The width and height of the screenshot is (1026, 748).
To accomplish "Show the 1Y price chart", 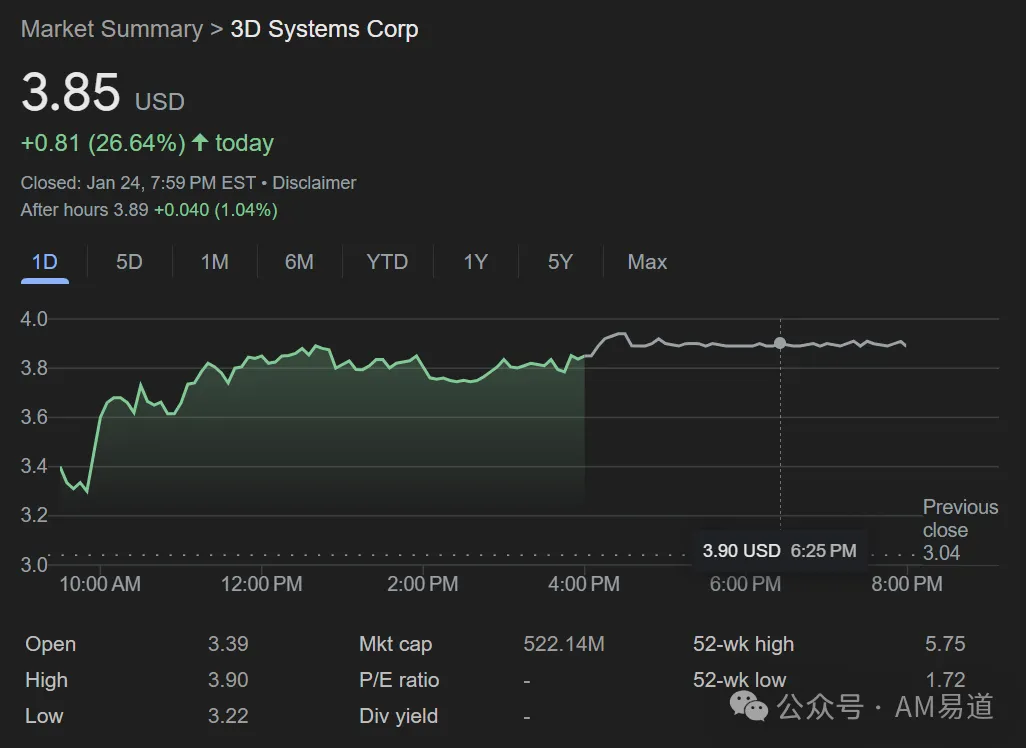I will 476,262.
